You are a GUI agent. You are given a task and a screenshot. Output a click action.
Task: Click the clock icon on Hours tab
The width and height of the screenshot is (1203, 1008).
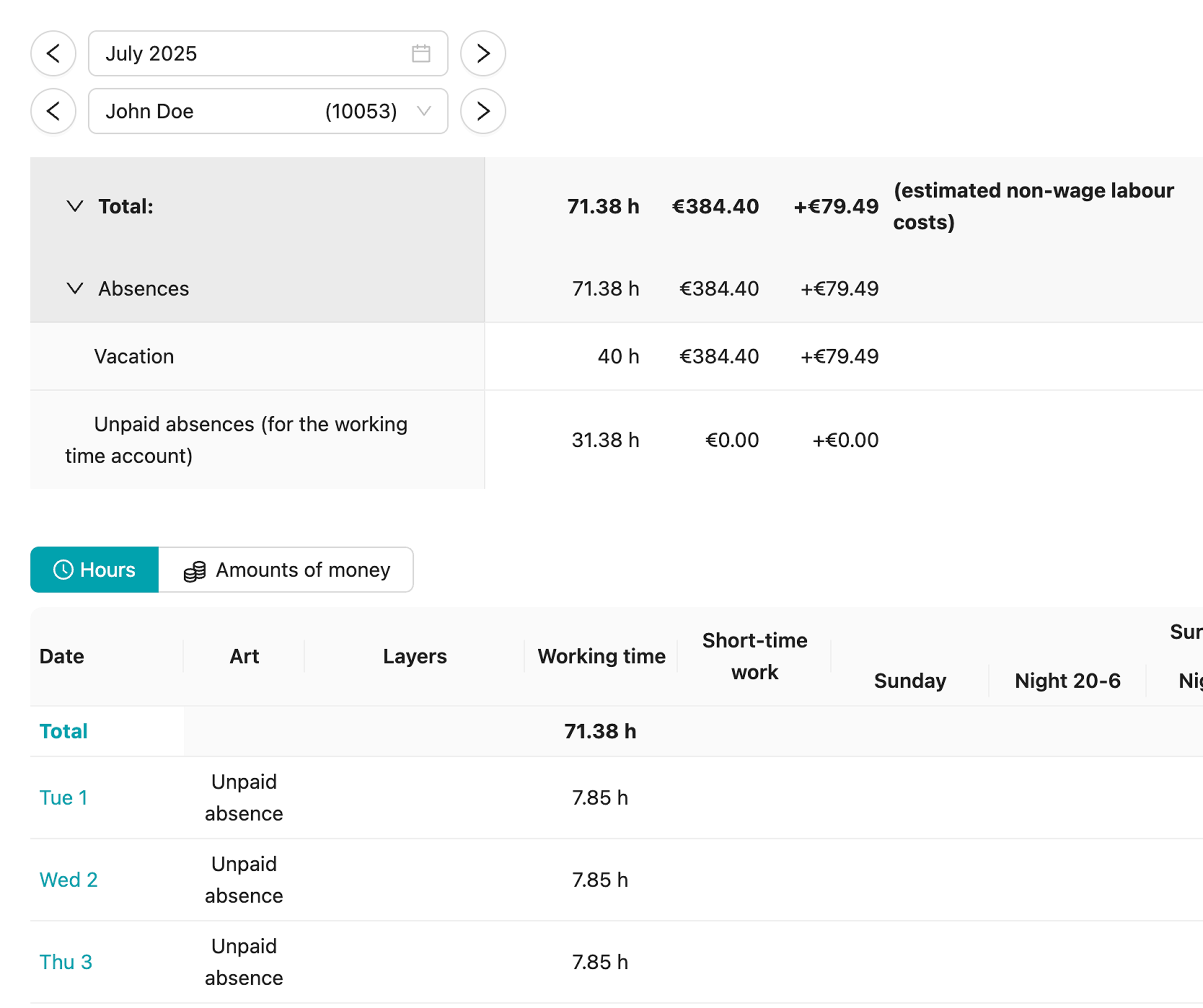click(x=63, y=570)
